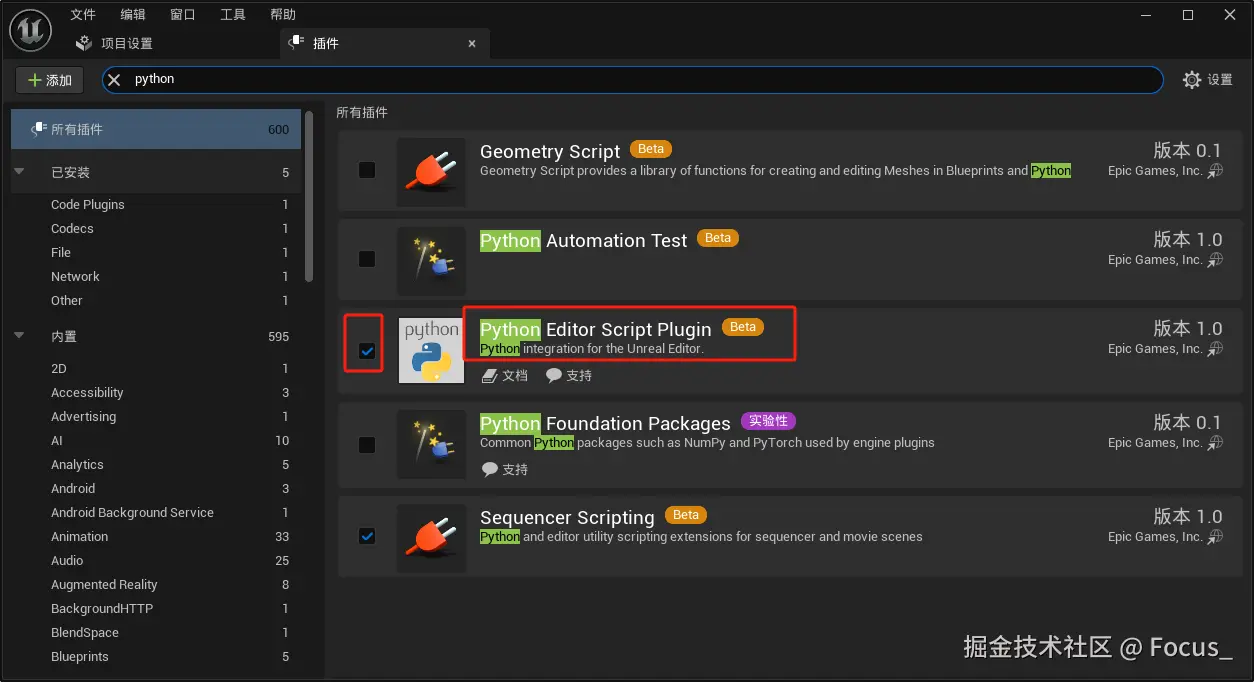This screenshot has height=682, width=1254.
Task: Click support speech bubble under Python Editor Script Plugin
Action: point(554,376)
